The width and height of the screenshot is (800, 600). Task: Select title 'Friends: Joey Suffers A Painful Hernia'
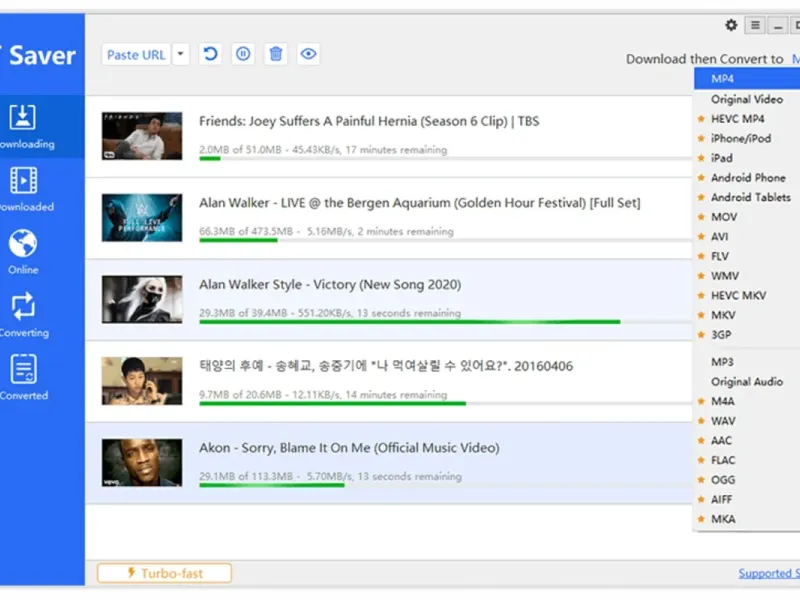(x=369, y=121)
